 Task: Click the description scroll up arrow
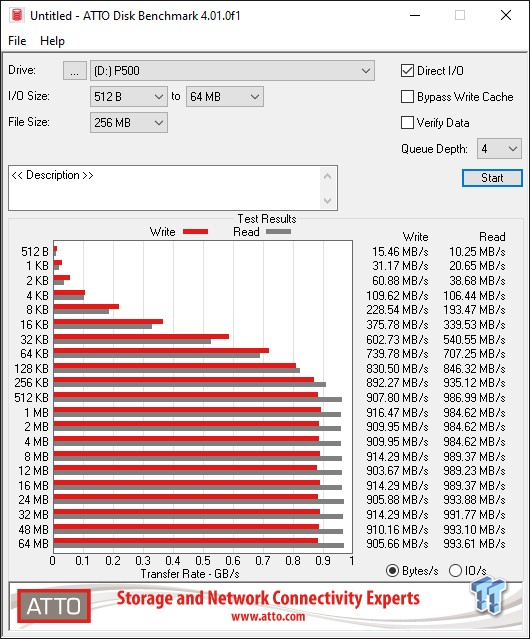point(328,177)
